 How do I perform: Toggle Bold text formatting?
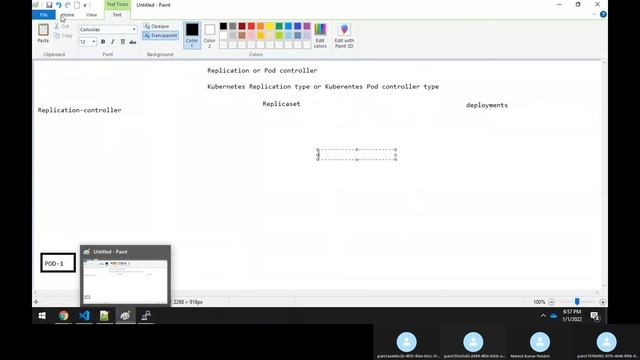(103, 42)
